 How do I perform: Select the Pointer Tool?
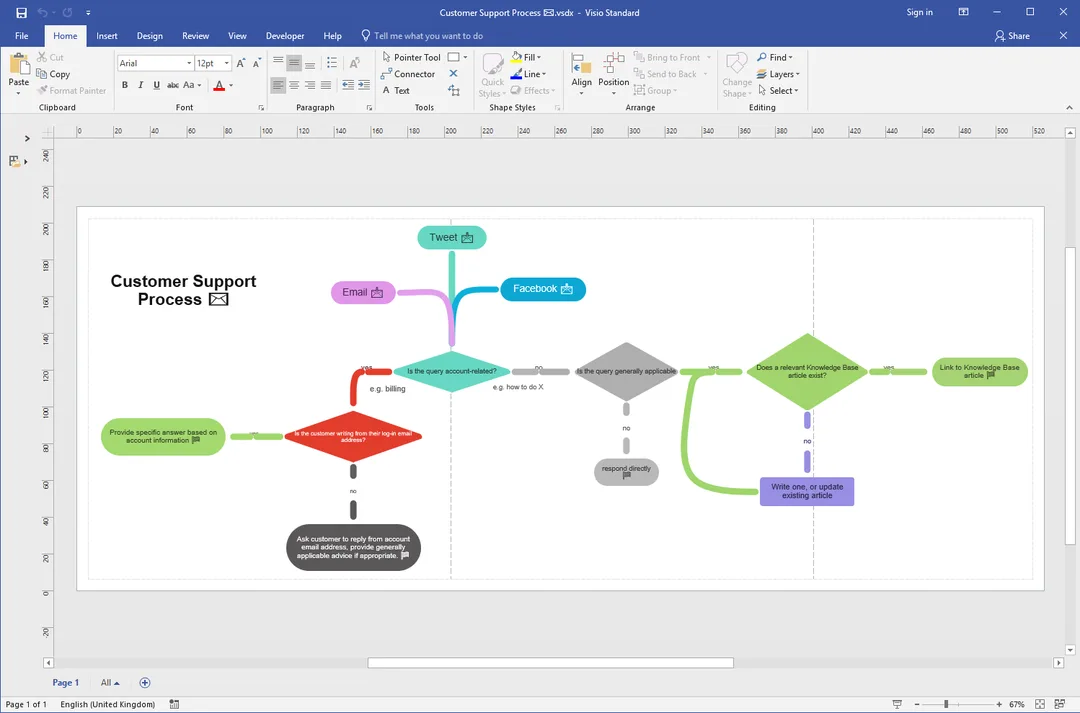pos(411,57)
